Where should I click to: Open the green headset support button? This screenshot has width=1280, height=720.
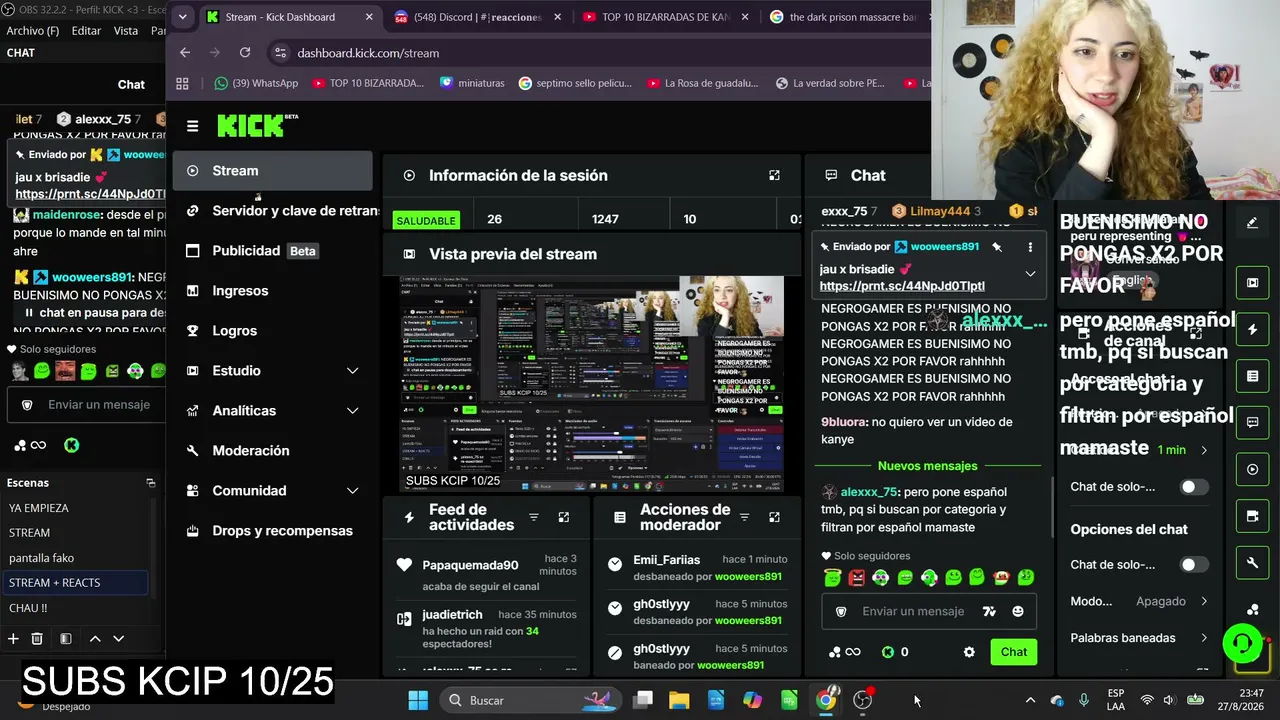(x=1243, y=641)
